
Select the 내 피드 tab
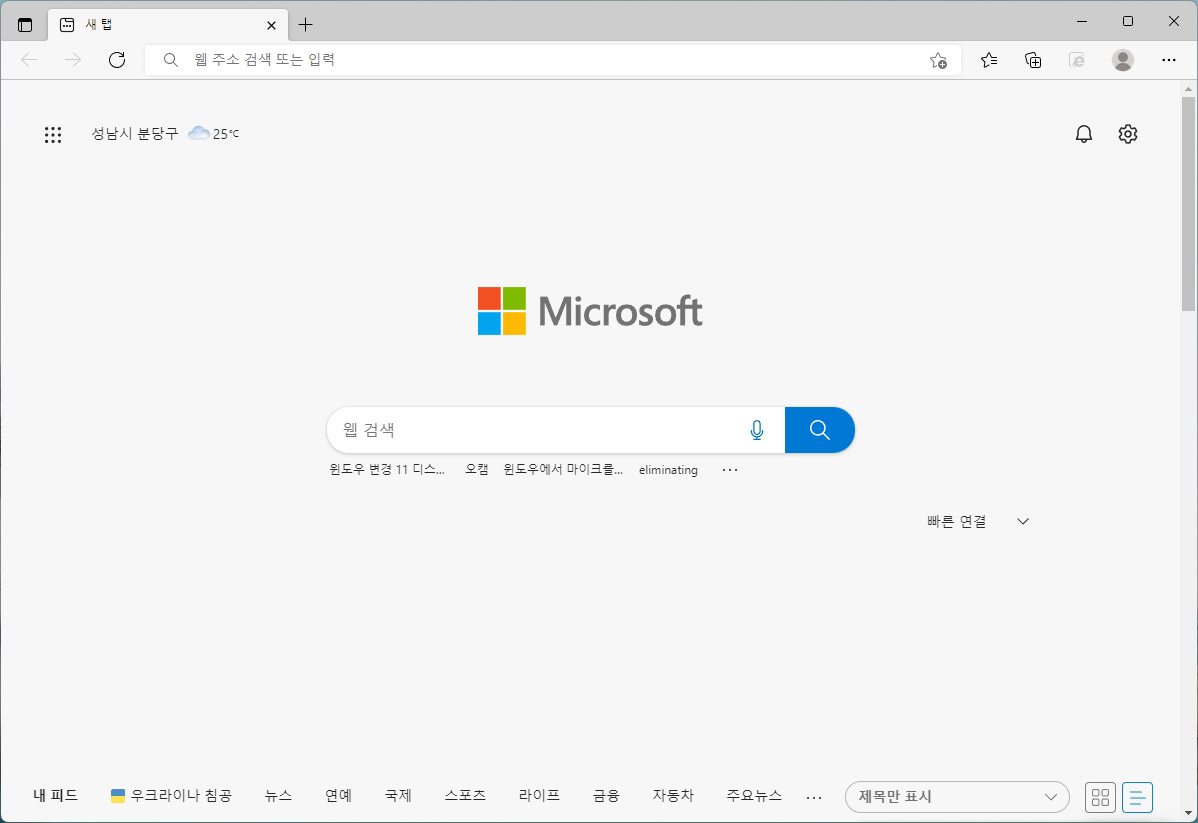click(56, 795)
